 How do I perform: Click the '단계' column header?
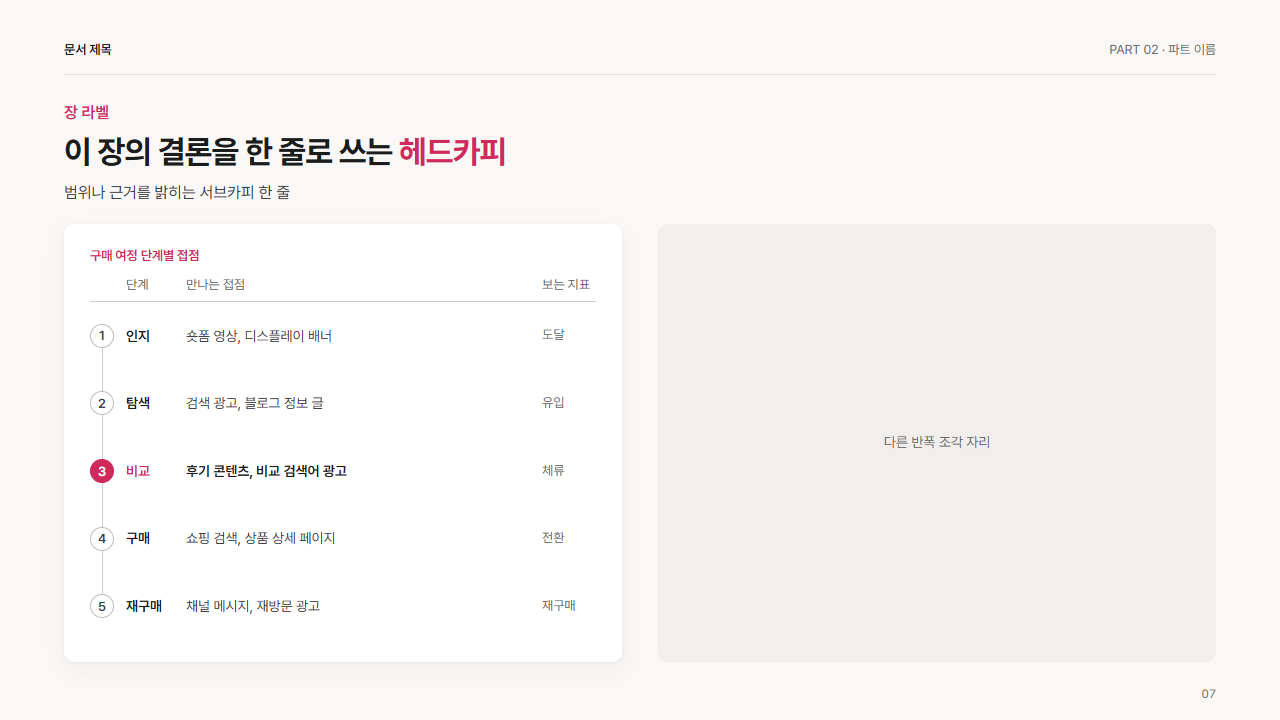(x=137, y=284)
